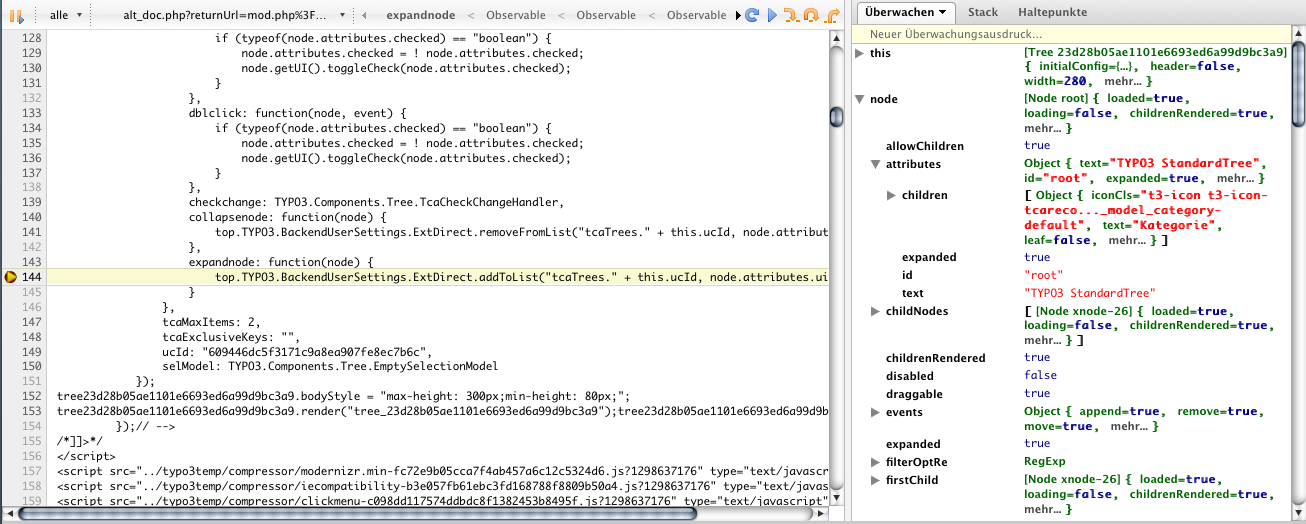Select the last Observable stack frame
This screenshot has width=1306, height=524.
pyautogui.click(x=696, y=15)
